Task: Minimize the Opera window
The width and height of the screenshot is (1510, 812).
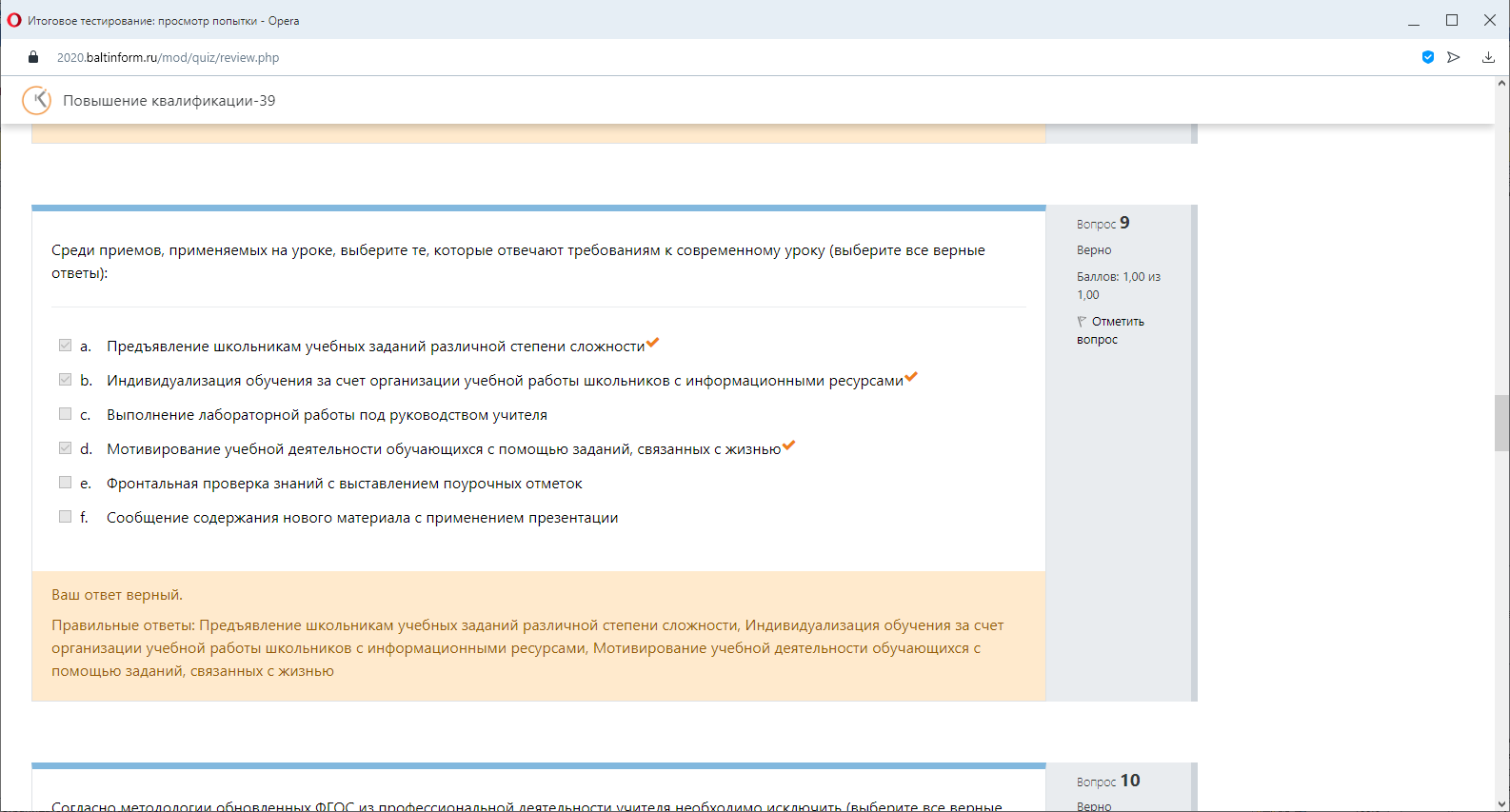Action: pos(1414,20)
